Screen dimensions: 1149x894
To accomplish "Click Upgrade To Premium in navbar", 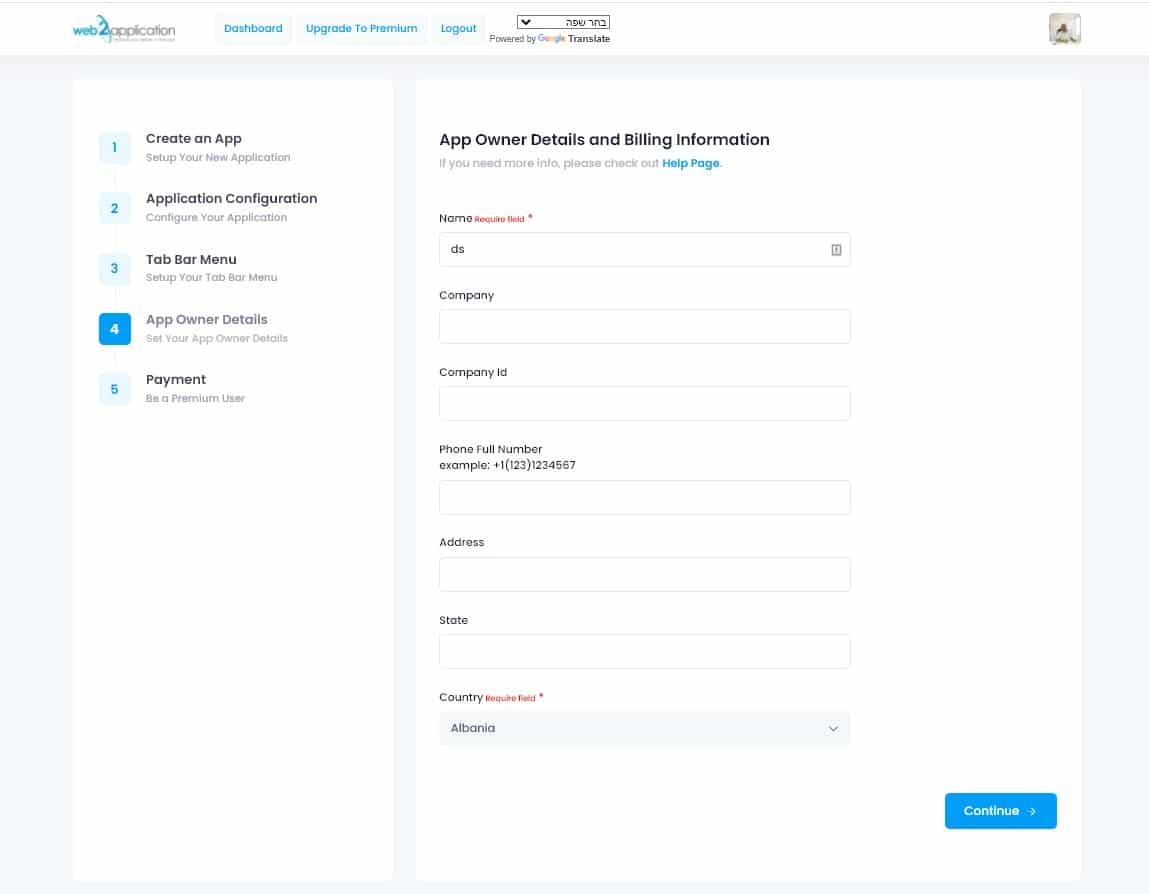I will [361, 29].
